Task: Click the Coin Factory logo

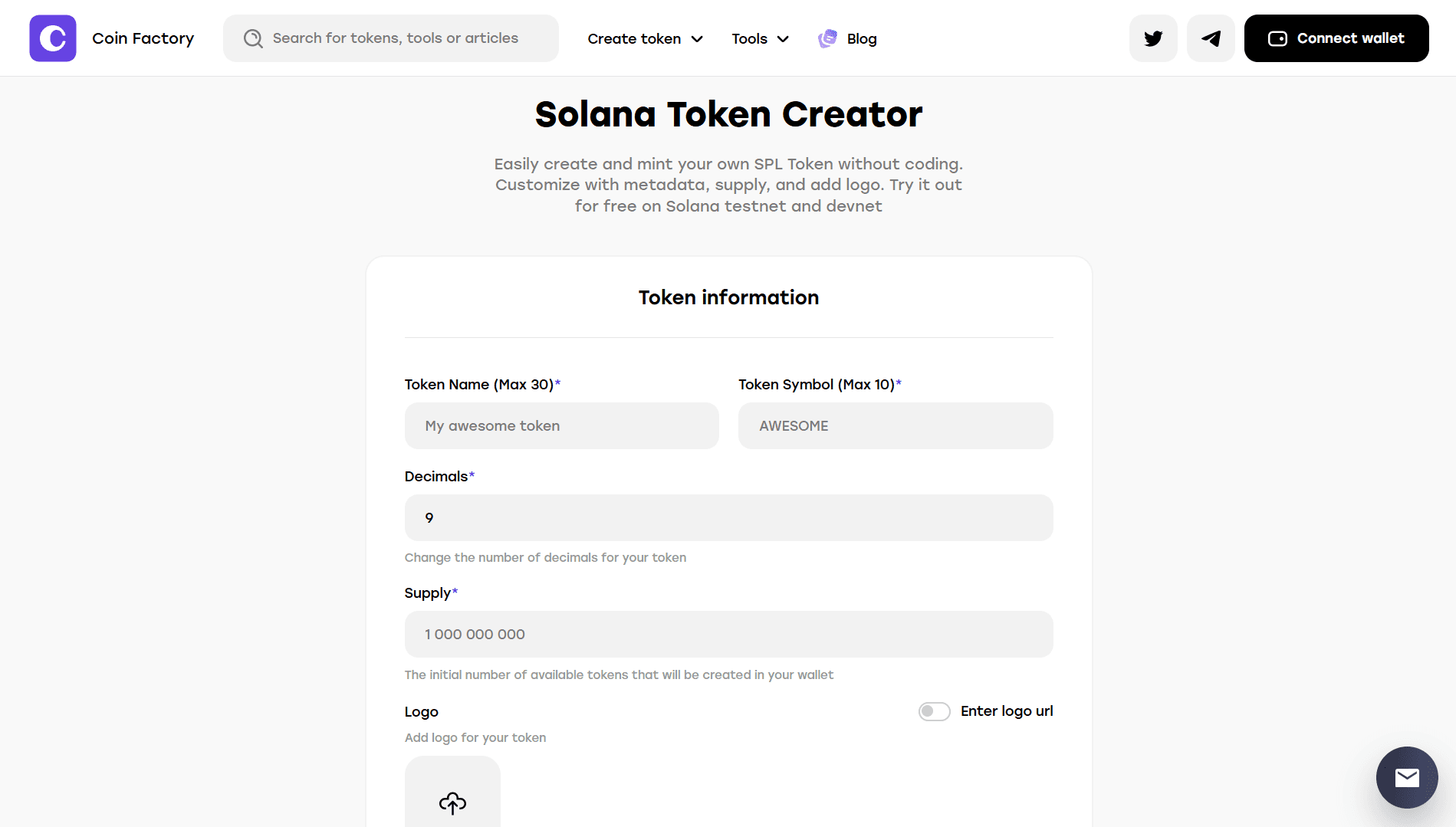Action: click(x=52, y=38)
